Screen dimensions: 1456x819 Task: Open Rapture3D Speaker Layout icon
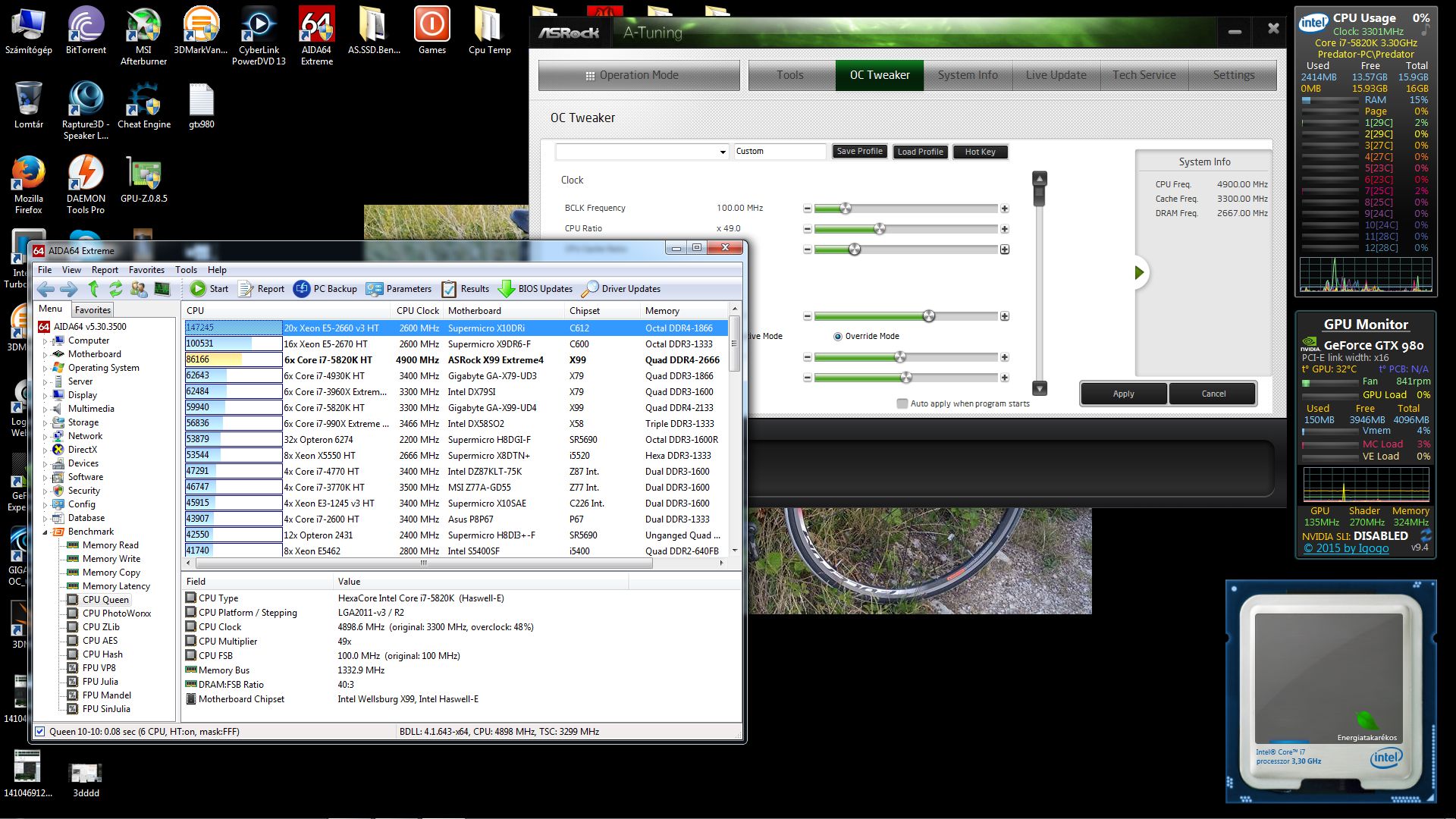pos(86,111)
